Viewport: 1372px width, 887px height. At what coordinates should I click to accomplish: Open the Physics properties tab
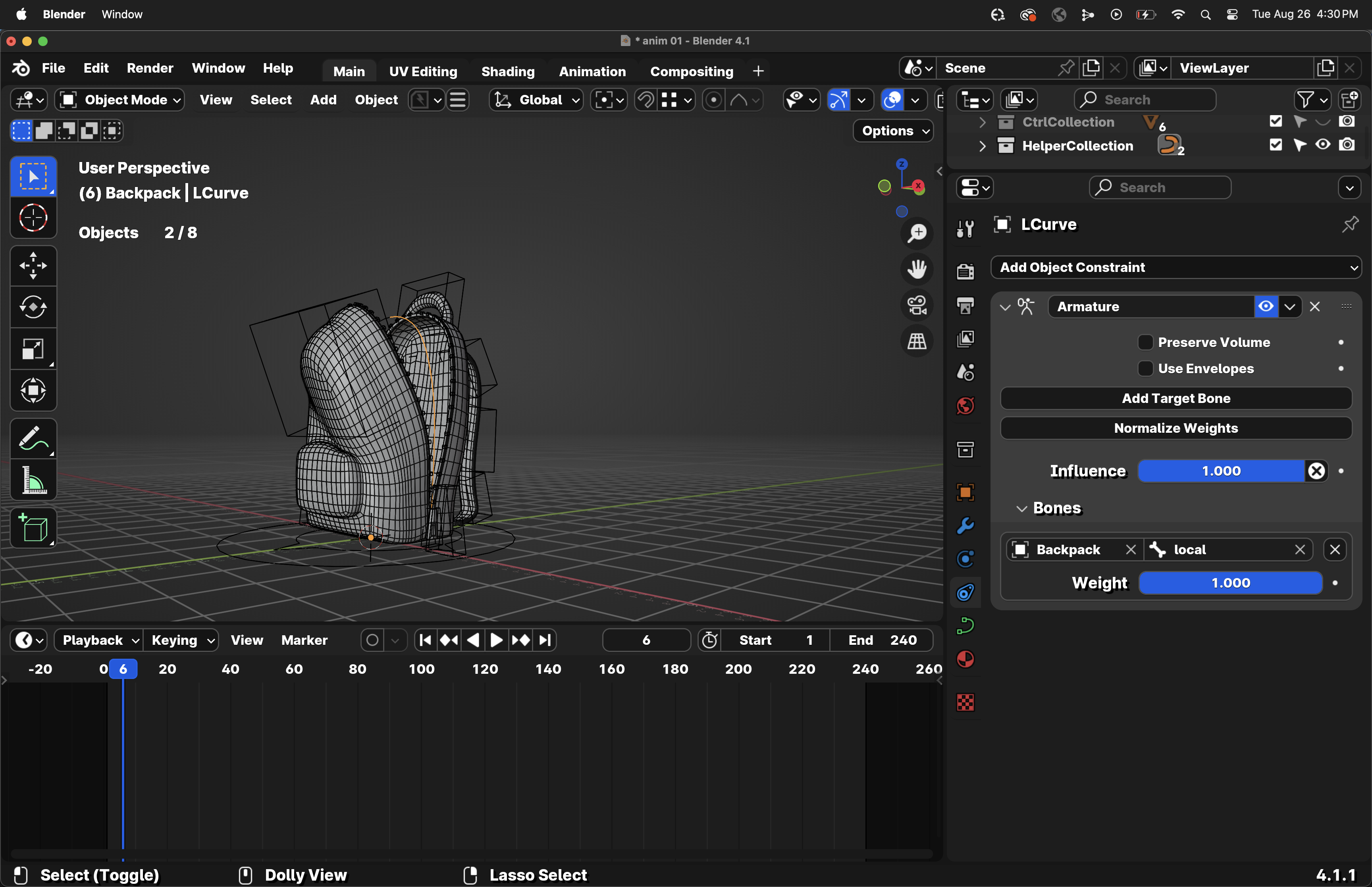tap(965, 559)
